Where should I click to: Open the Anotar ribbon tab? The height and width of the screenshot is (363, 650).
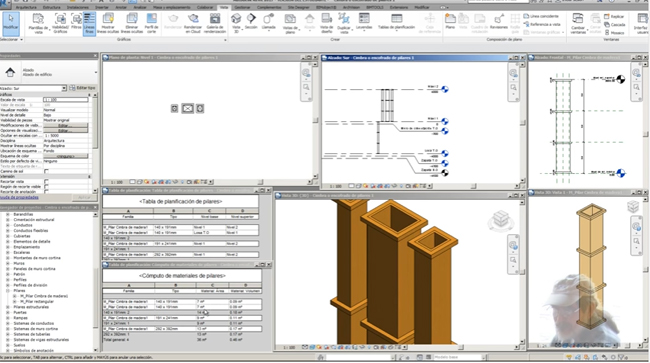coord(121,7)
